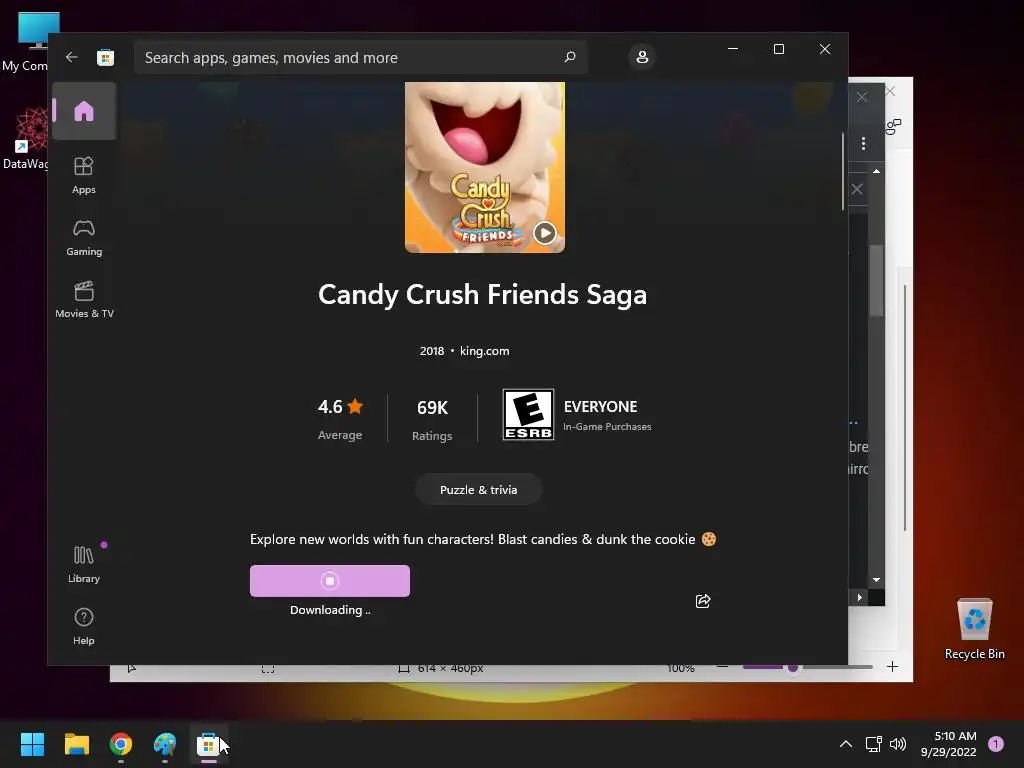Click scroll-up arrow in background window
Screen dimensions: 1024x768
pyautogui.click(x=876, y=171)
